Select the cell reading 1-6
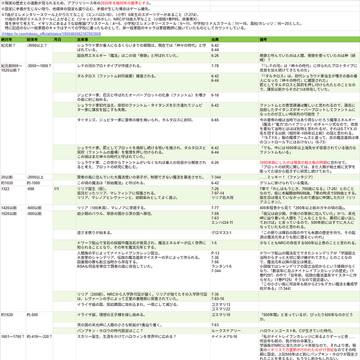Screen dimensions: 360x360 pyautogui.click(x=234, y=245)
